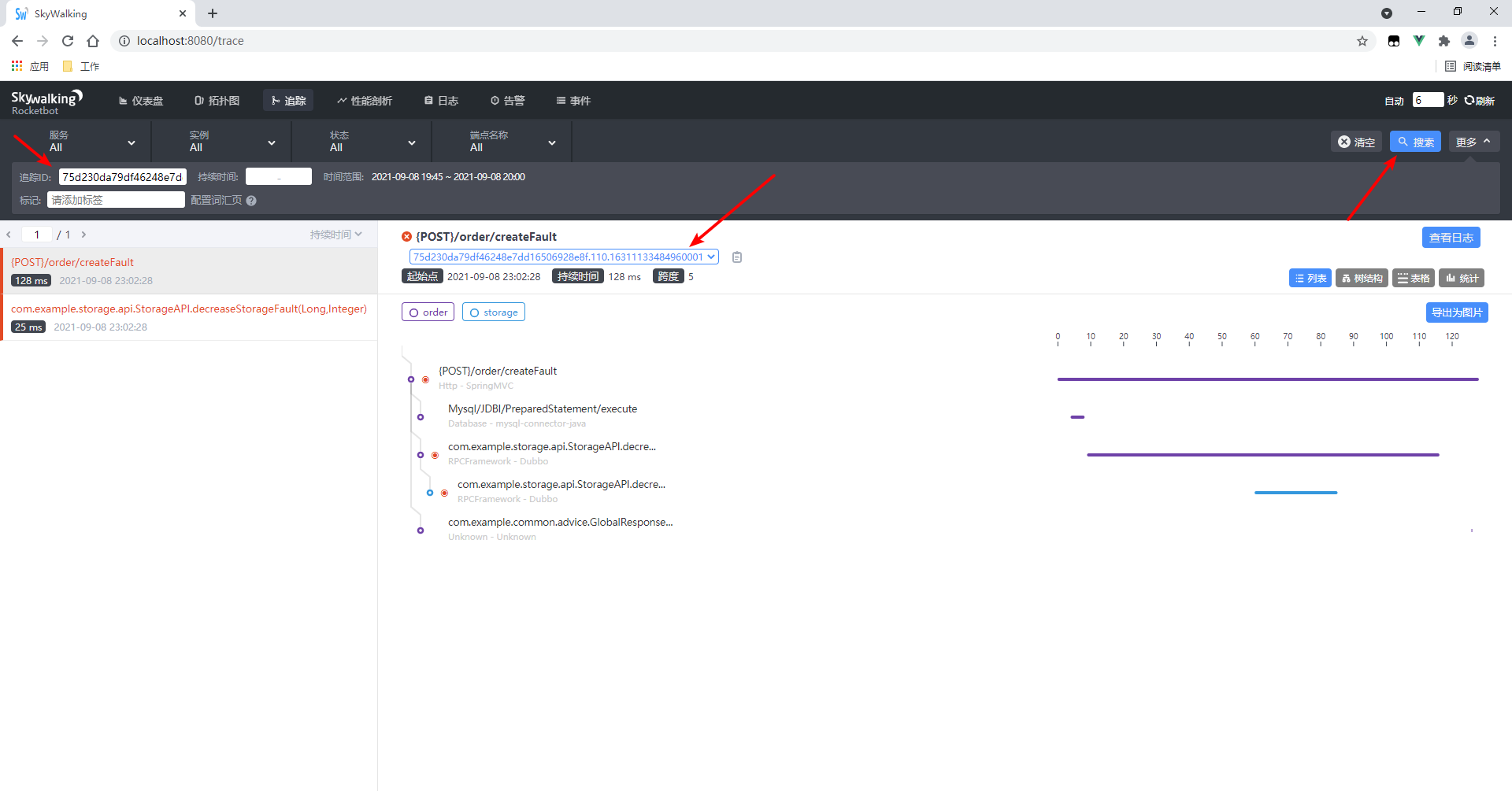Select the GlobalResponse... Unknown span
This screenshot has height=791, width=1512.
(560, 529)
